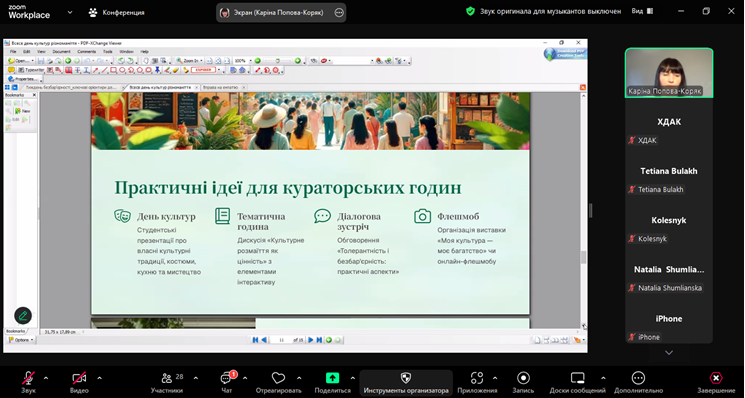Expand arrow next to Доски сообщений
The height and width of the screenshot is (398, 745).
pos(603,378)
